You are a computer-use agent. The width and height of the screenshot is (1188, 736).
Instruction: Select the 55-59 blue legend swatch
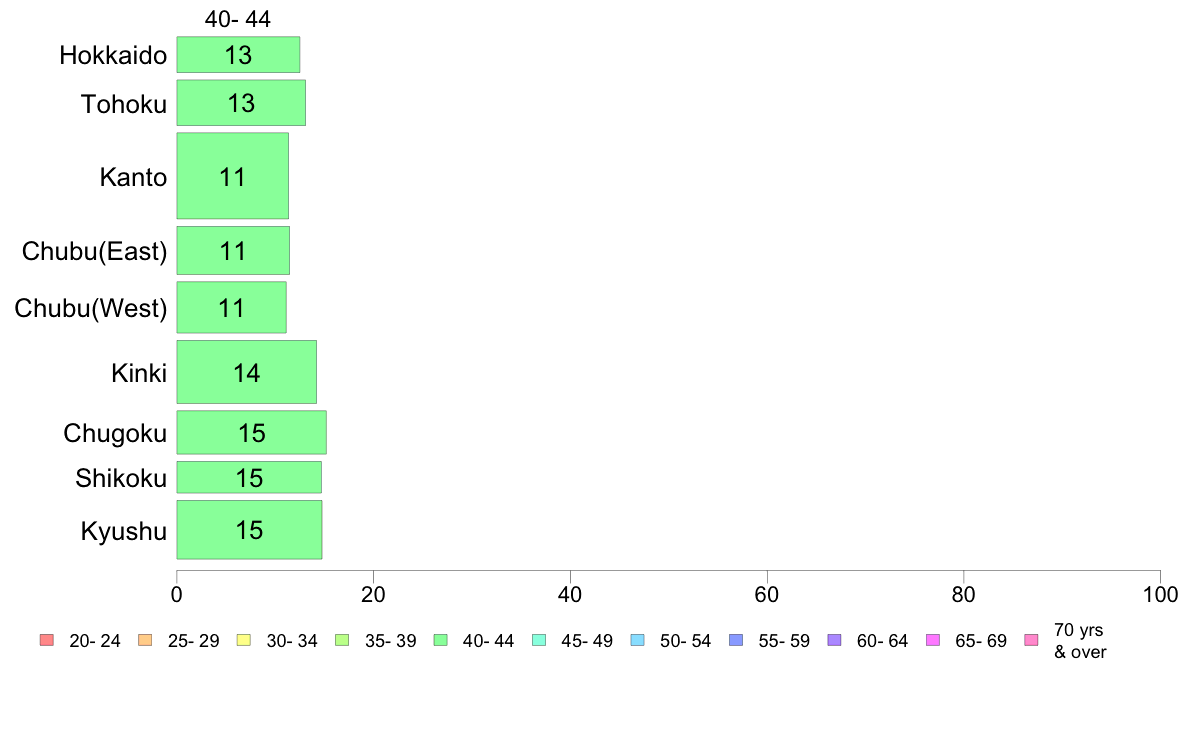(x=736, y=640)
